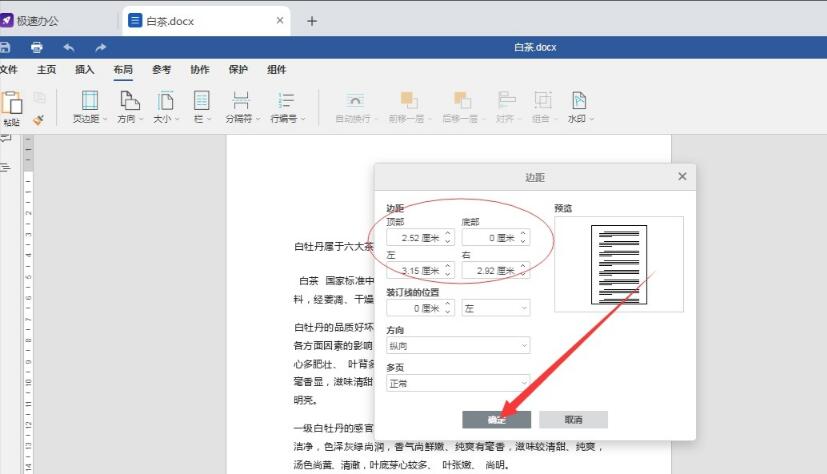Click text 白牡丹属于六大茶 in the document
The height and width of the screenshot is (474, 827).
(333, 246)
